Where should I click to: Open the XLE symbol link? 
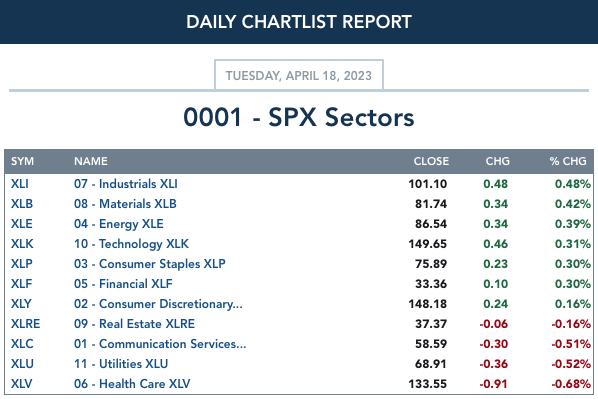coord(22,224)
